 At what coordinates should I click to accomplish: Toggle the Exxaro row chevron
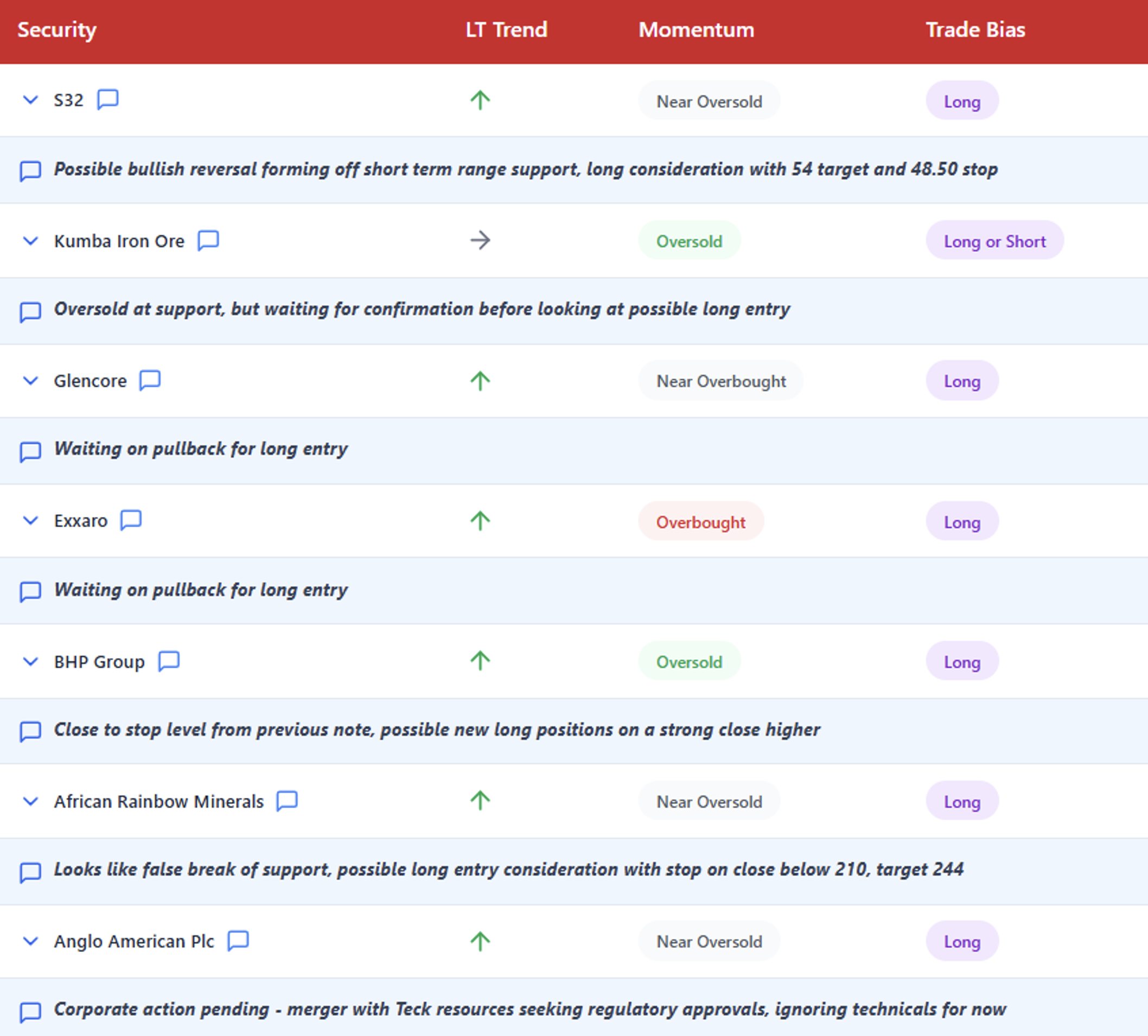click(x=30, y=520)
